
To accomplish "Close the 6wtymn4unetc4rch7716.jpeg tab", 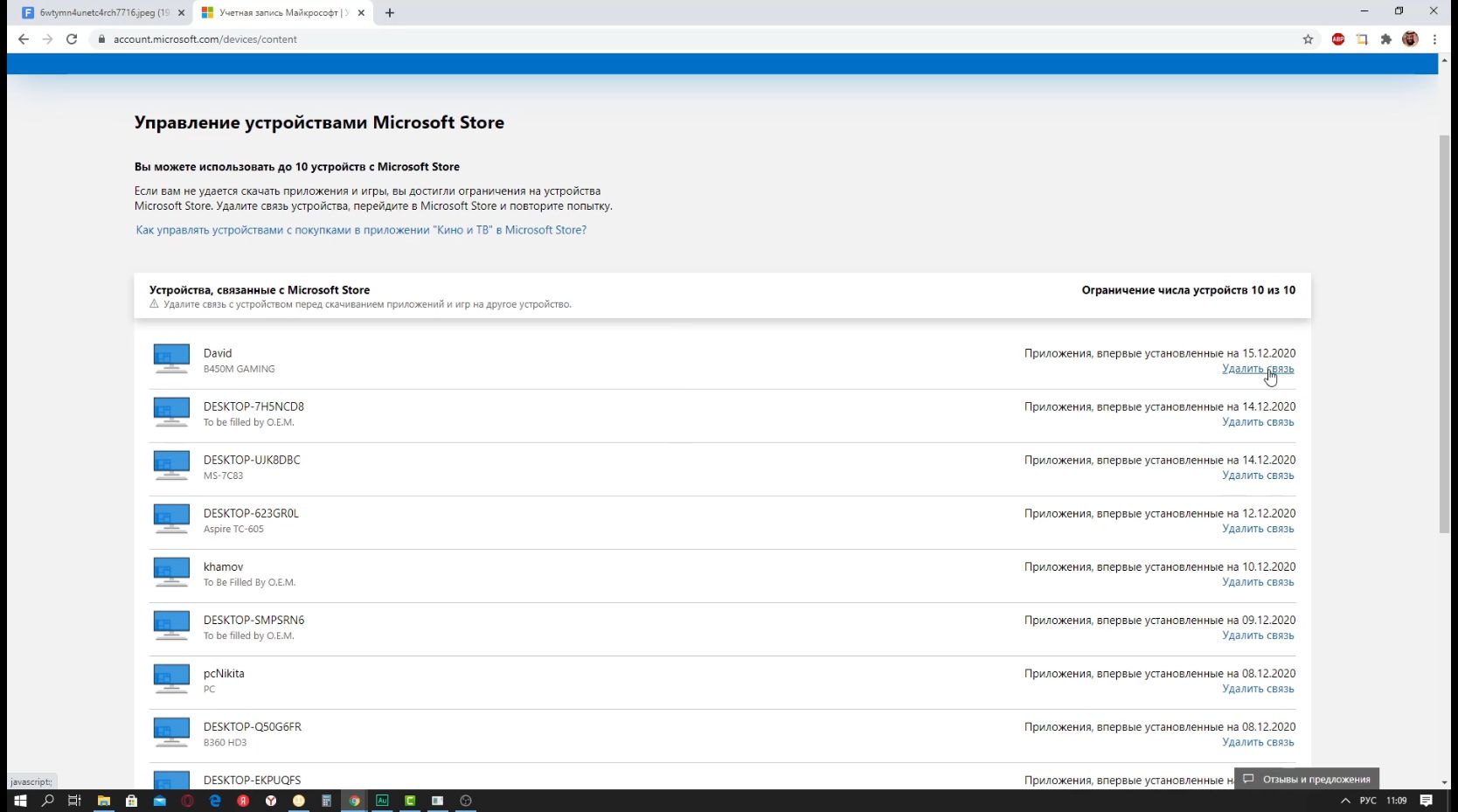I will coord(182,13).
